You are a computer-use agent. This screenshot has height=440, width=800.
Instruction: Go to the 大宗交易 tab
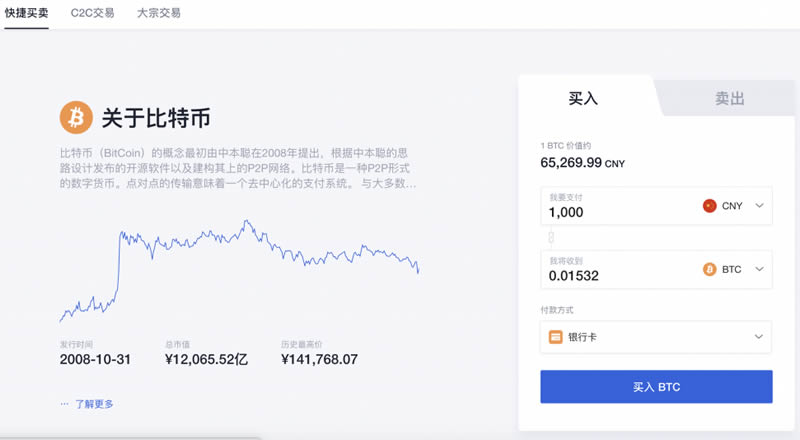159,14
